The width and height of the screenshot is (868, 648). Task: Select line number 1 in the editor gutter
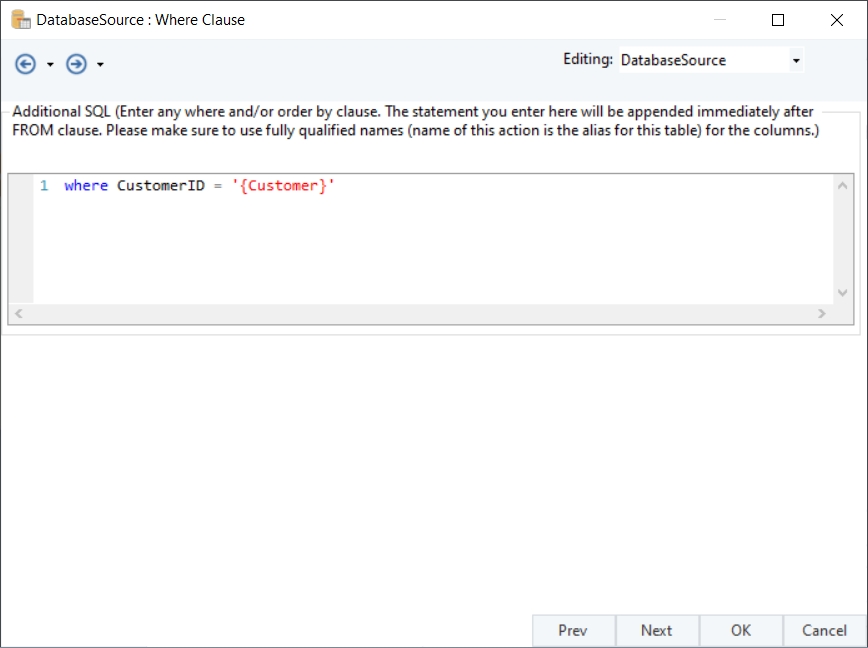(44, 186)
